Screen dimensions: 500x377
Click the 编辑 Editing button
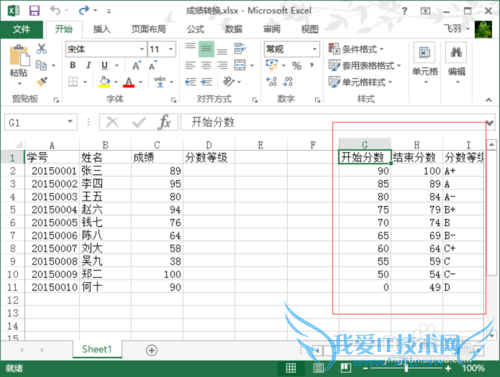point(456,63)
